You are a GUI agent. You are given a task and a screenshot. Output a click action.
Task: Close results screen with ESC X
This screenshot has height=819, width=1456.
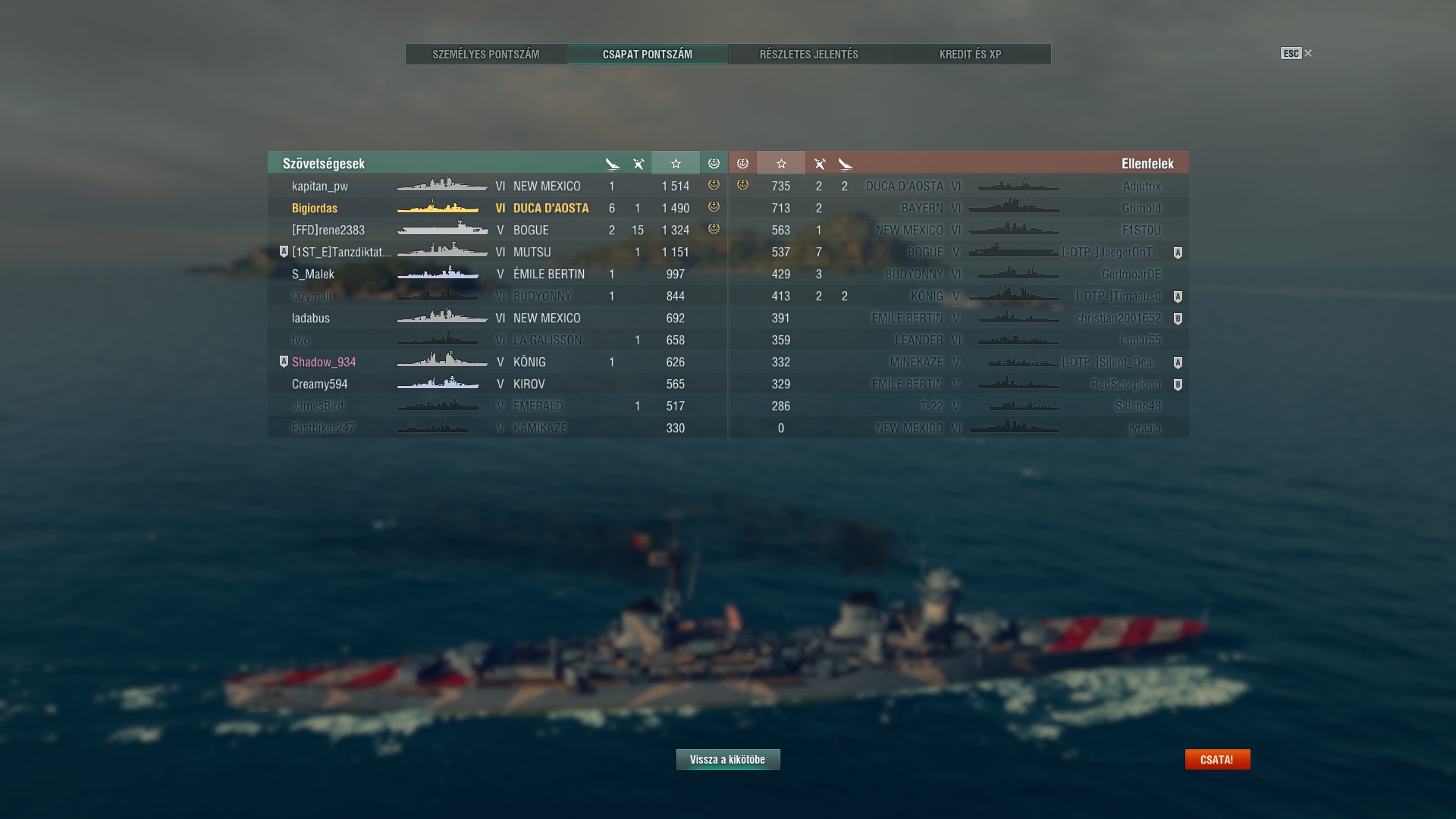(x=1296, y=53)
